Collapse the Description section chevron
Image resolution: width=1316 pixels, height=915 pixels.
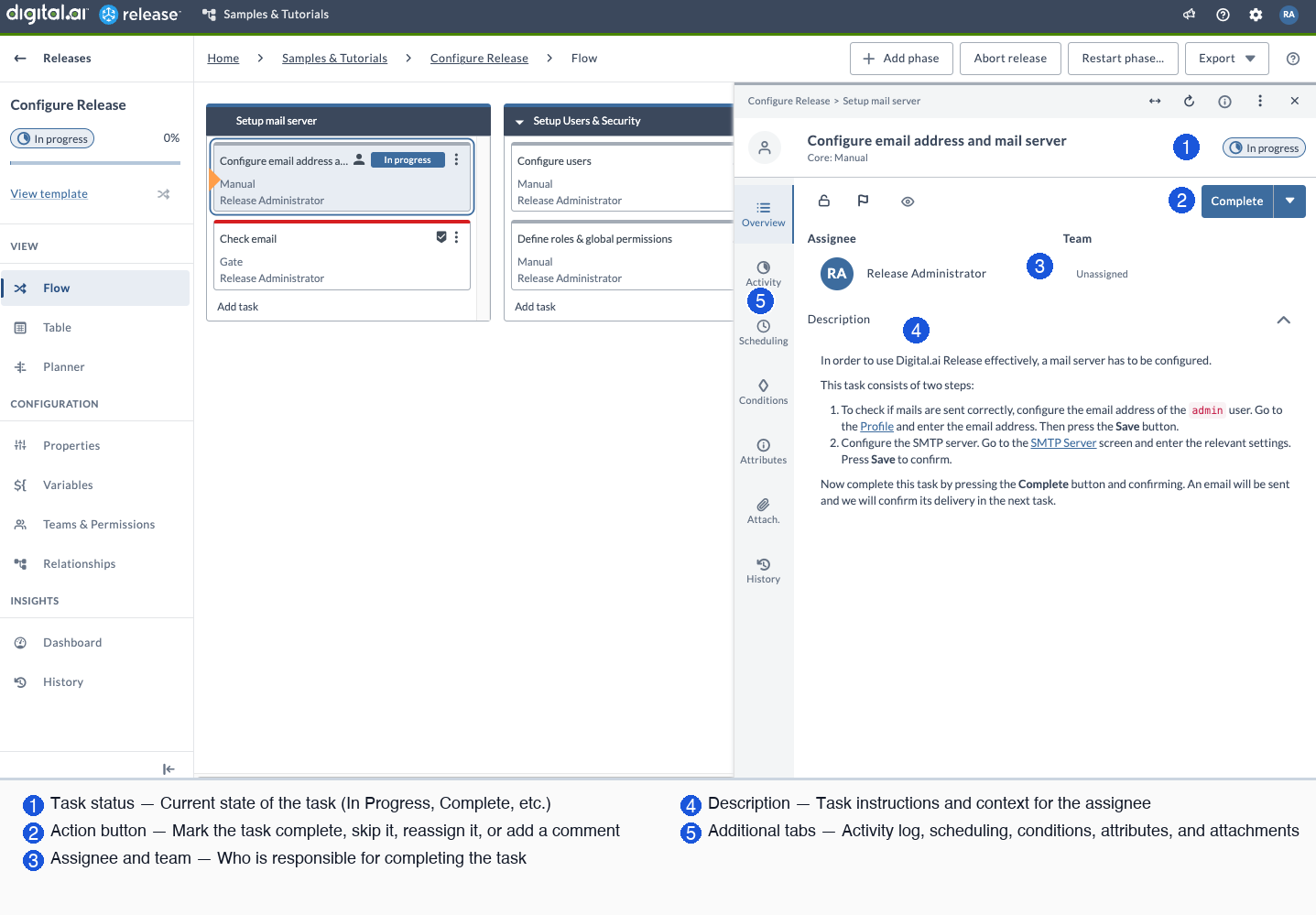click(1283, 320)
